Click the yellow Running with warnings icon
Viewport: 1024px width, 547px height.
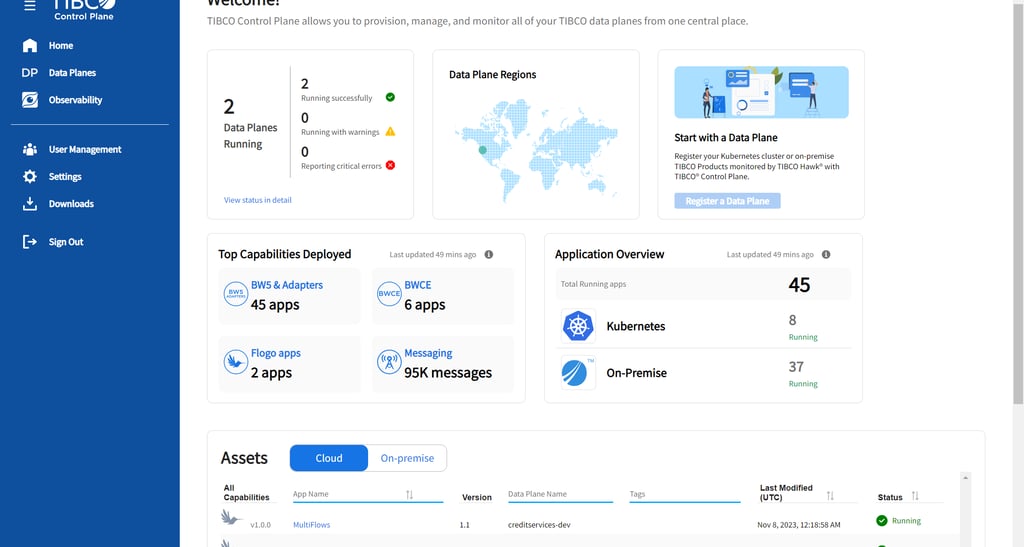tap(390, 131)
